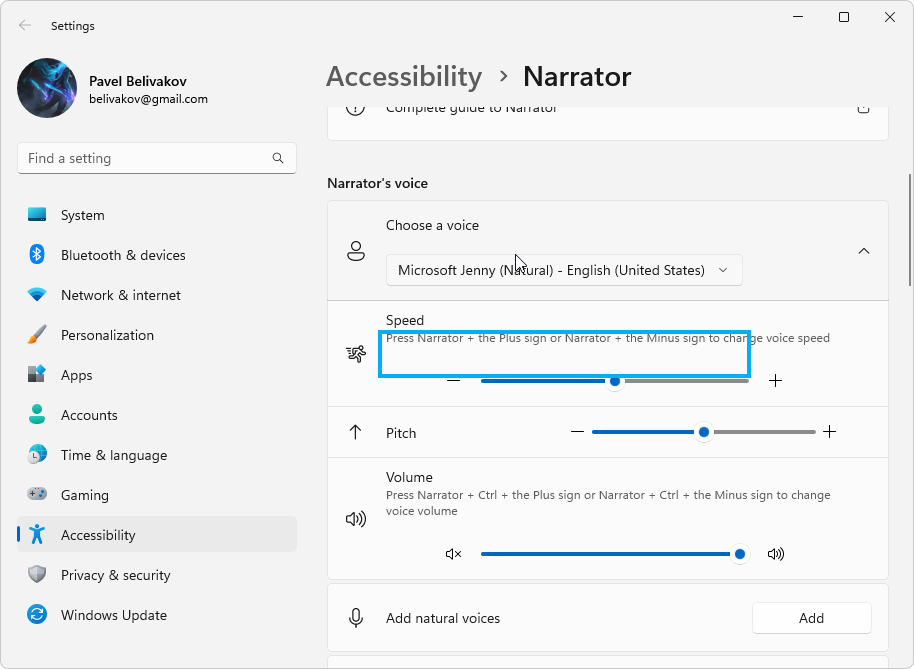Image resolution: width=914 pixels, height=669 pixels.
Task: Open the voice selection dropdown
Action: click(564, 270)
